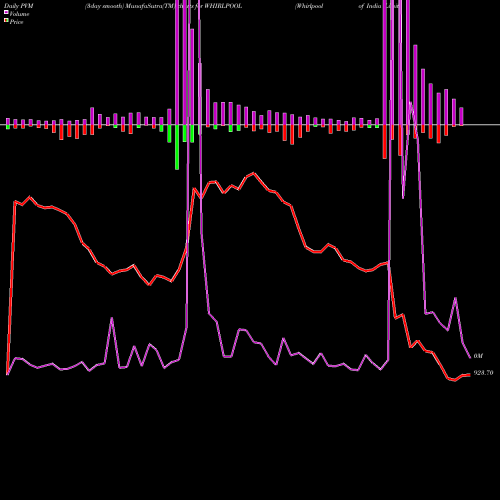The image size is (500, 500).
Task: Click the 'Daily PVM' title text
Action: pos(19,6)
